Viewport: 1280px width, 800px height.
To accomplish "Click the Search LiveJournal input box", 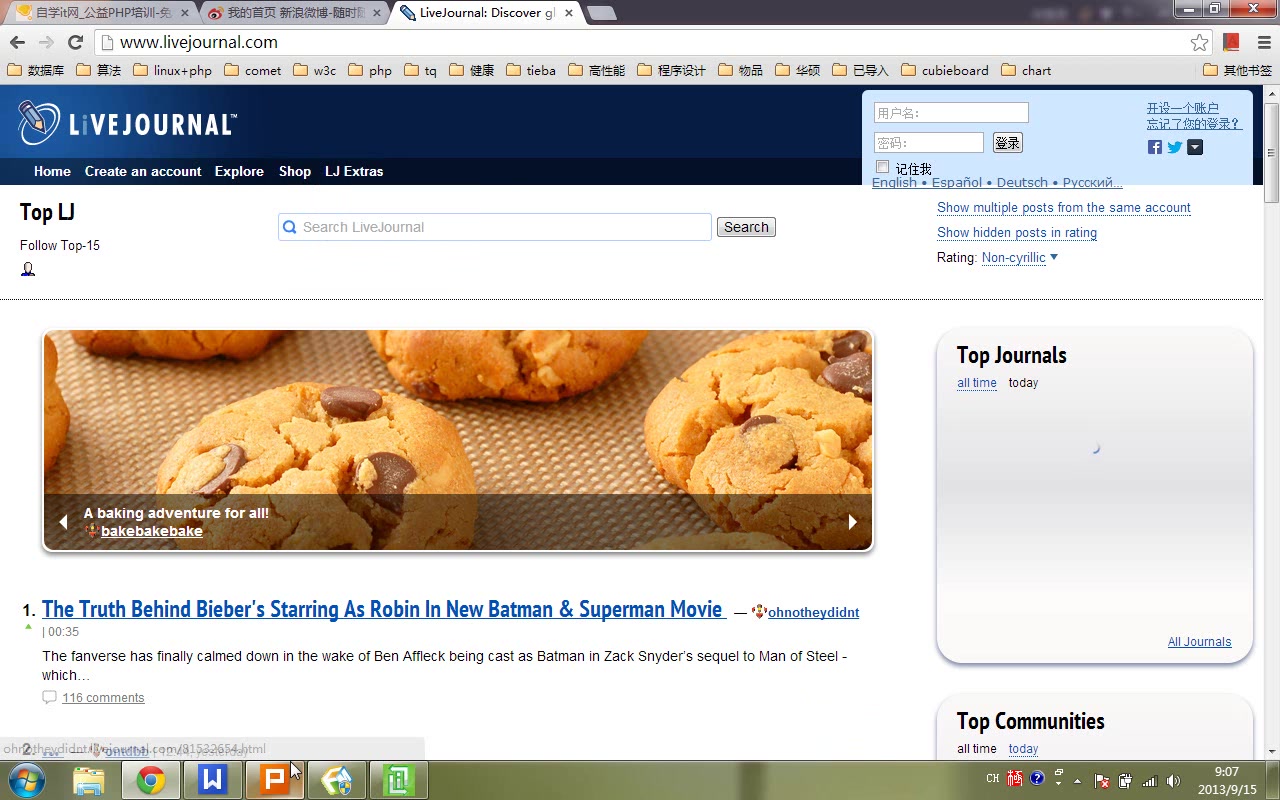I will click(495, 227).
